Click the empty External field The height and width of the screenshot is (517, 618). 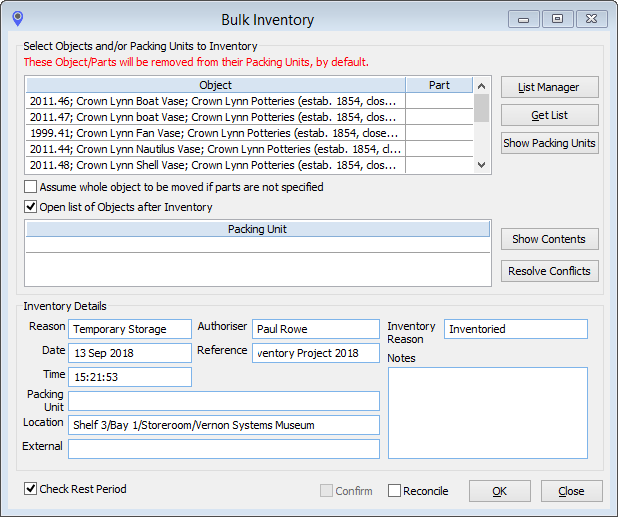point(224,449)
